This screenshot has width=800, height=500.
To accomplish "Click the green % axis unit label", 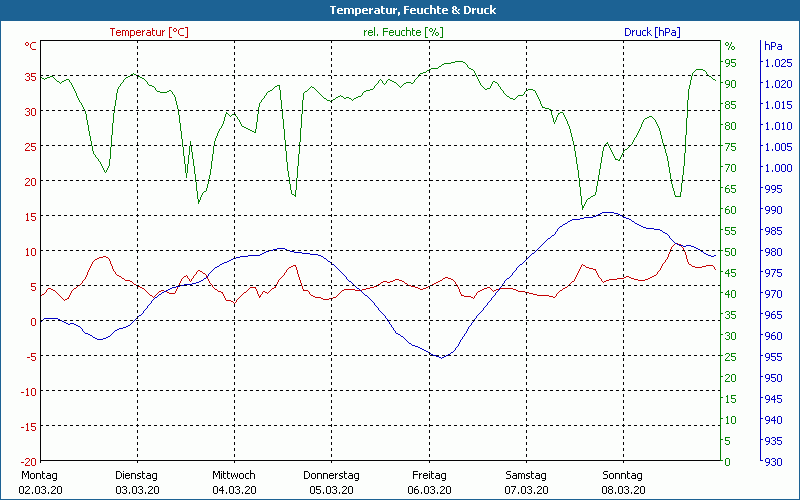I will [x=730, y=46].
